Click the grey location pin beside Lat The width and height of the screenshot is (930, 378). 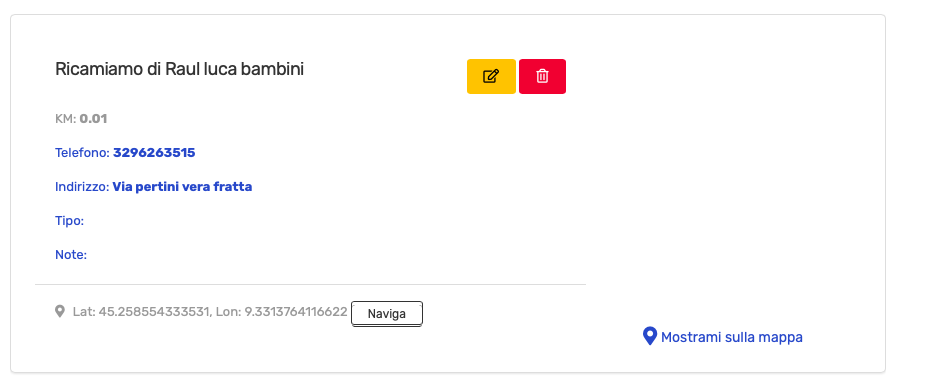coord(59,311)
